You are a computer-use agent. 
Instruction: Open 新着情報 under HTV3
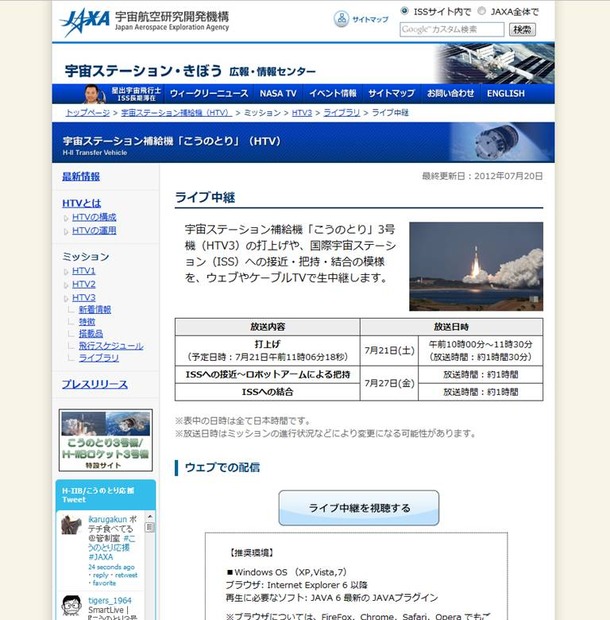(95, 310)
